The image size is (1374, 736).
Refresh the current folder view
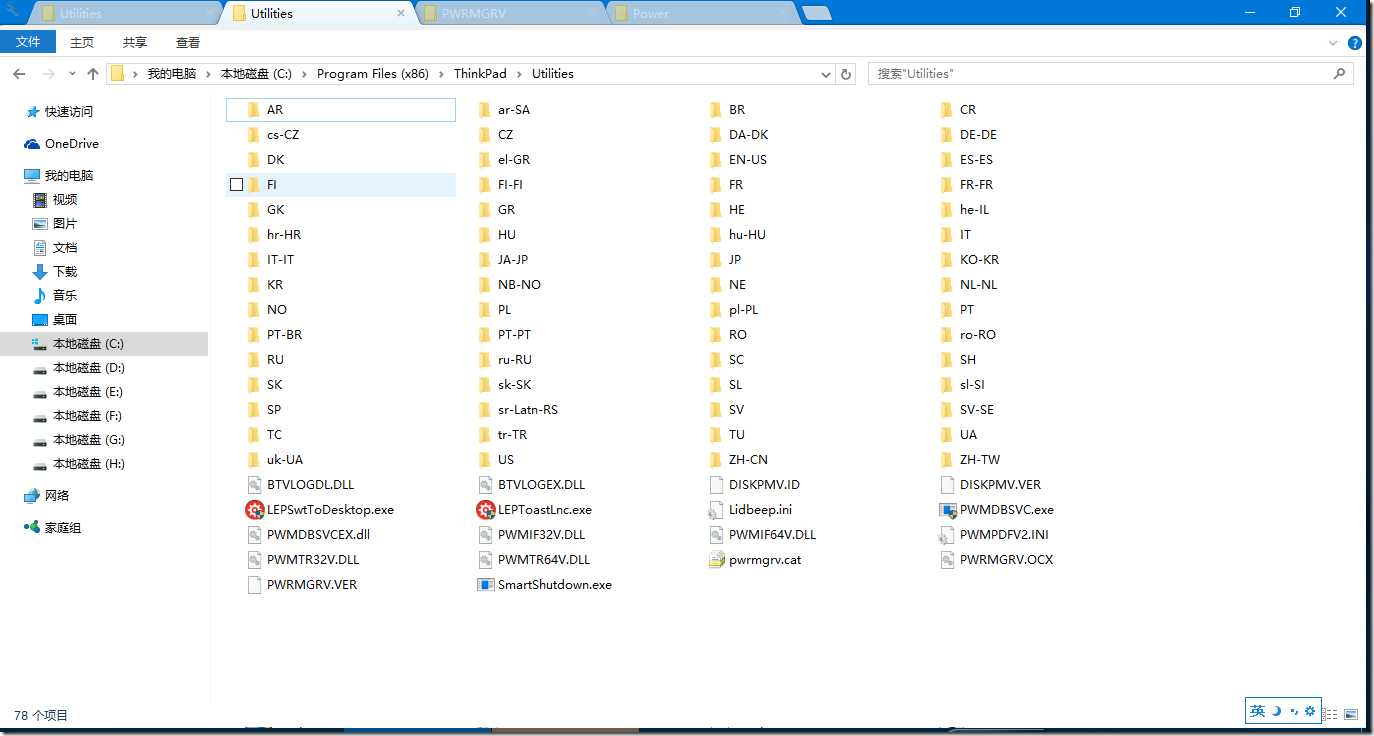[x=846, y=74]
